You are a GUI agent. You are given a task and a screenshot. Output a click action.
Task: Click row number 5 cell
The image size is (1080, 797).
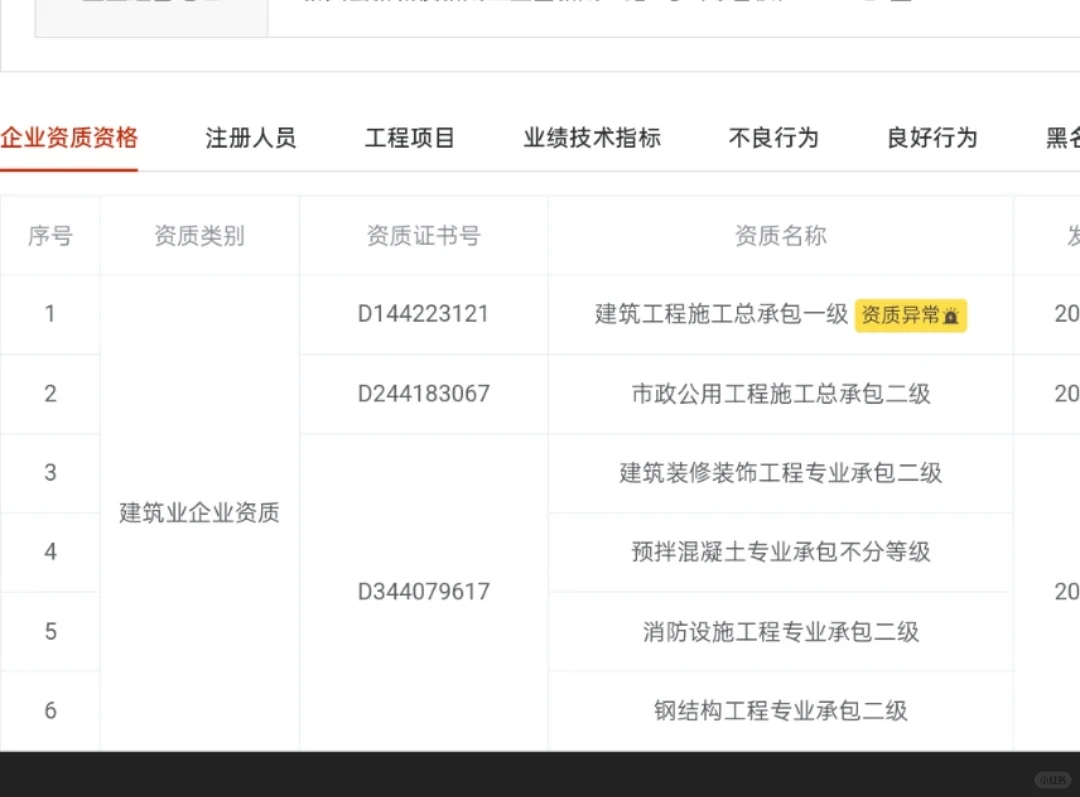pos(50,632)
